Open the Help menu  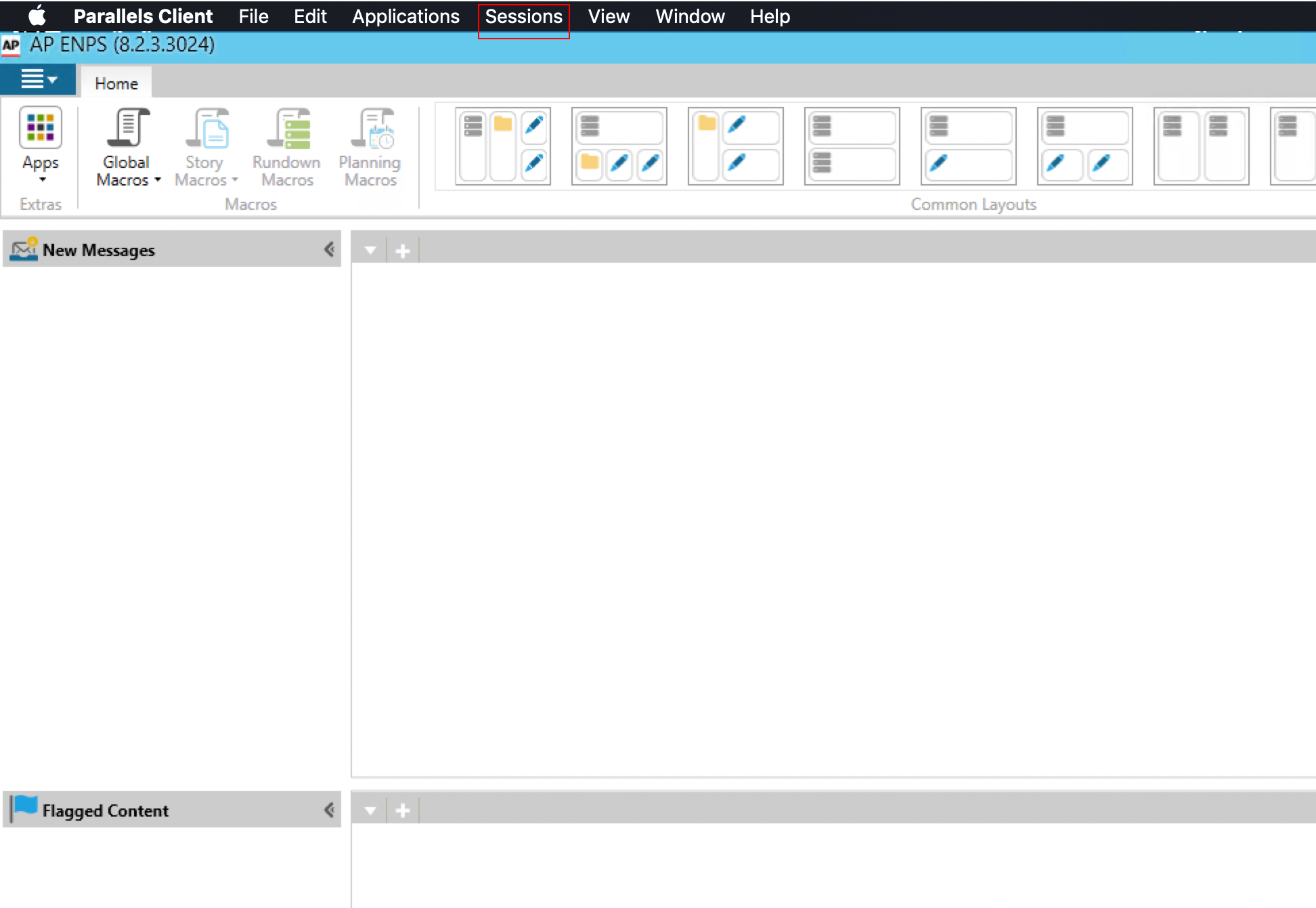(x=770, y=16)
